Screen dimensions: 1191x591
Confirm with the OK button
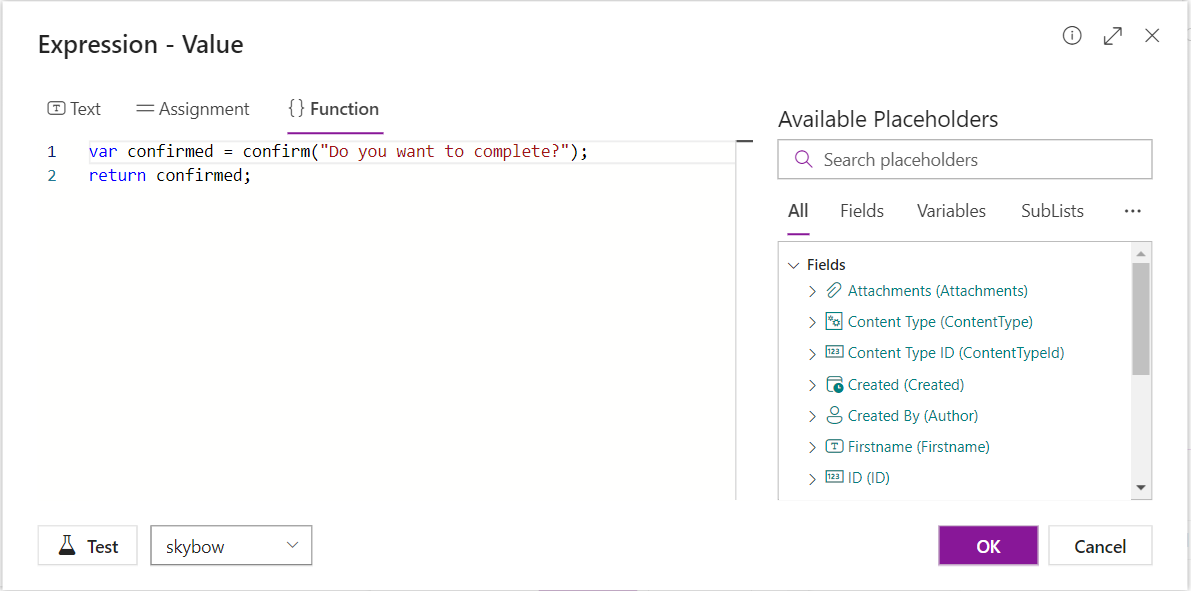pyautogui.click(x=988, y=545)
